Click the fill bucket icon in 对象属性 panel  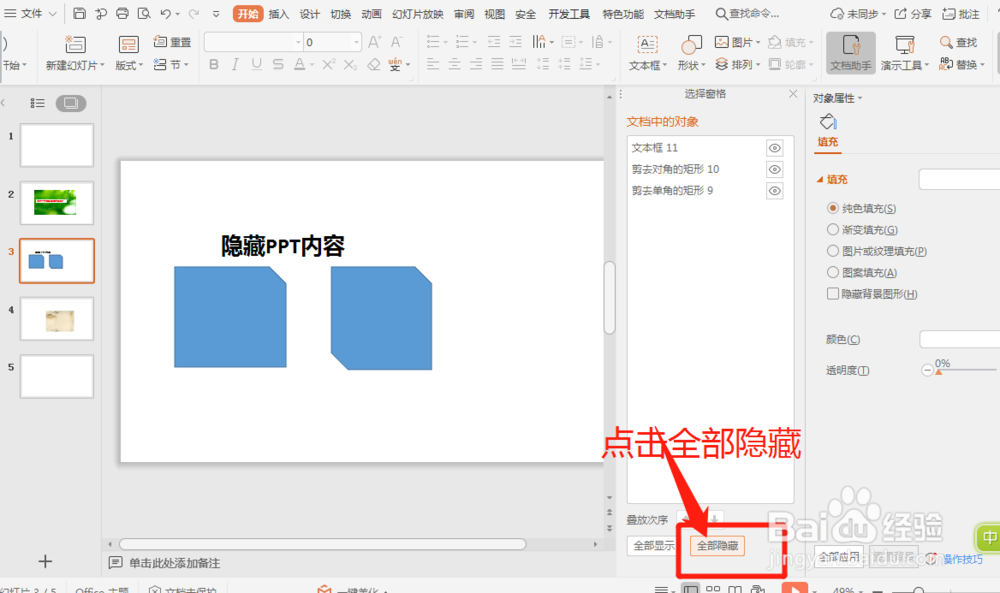pos(828,121)
